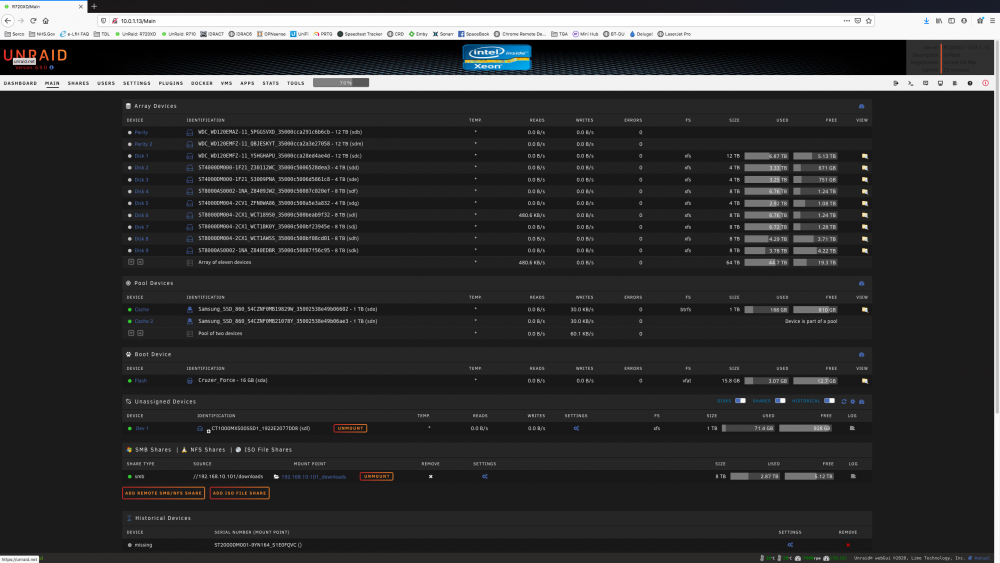This screenshot has width=1000, height=563.
Task: Open the UnRaid: R710 bookmark
Action: (179, 34)
